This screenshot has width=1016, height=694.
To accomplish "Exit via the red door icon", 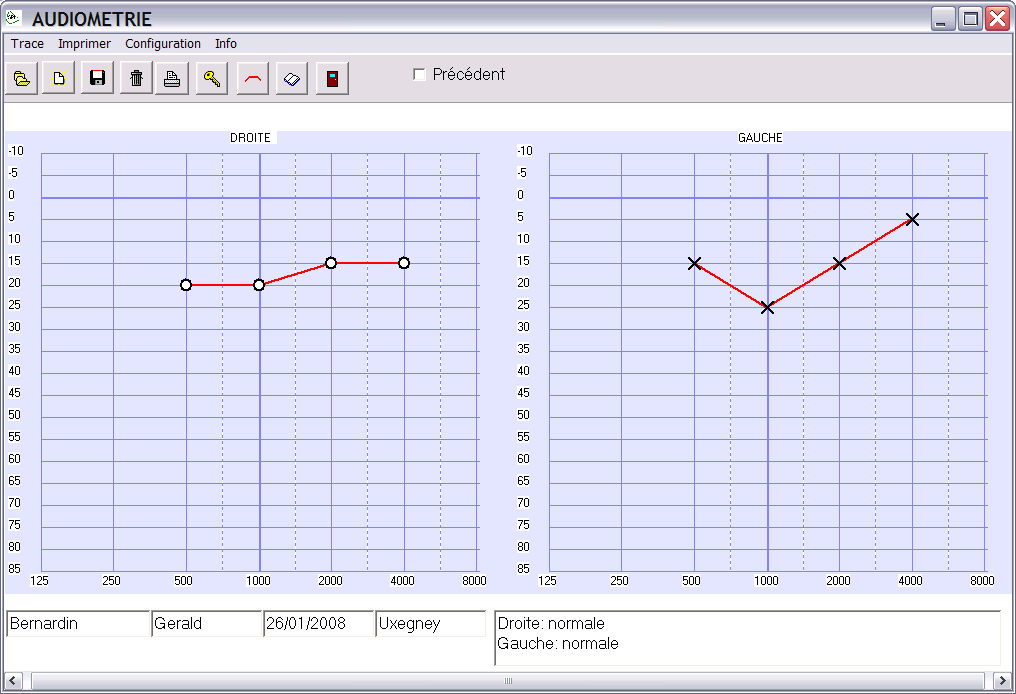I will 332,79.
